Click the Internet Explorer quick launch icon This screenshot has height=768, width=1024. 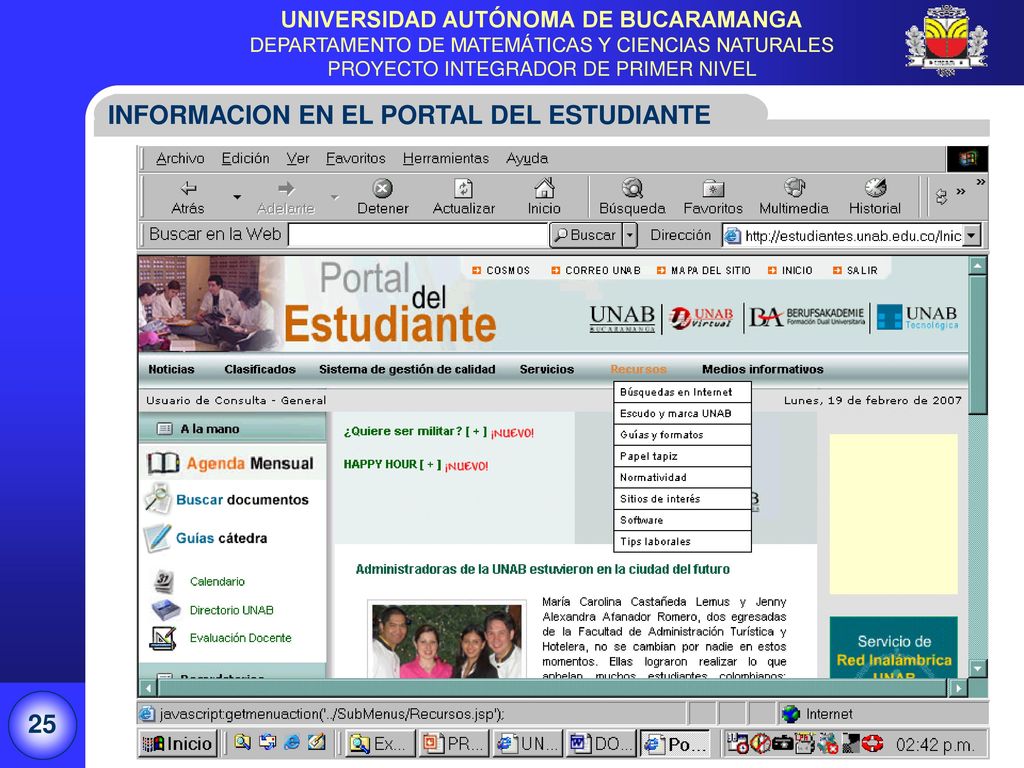pos(292,743)
